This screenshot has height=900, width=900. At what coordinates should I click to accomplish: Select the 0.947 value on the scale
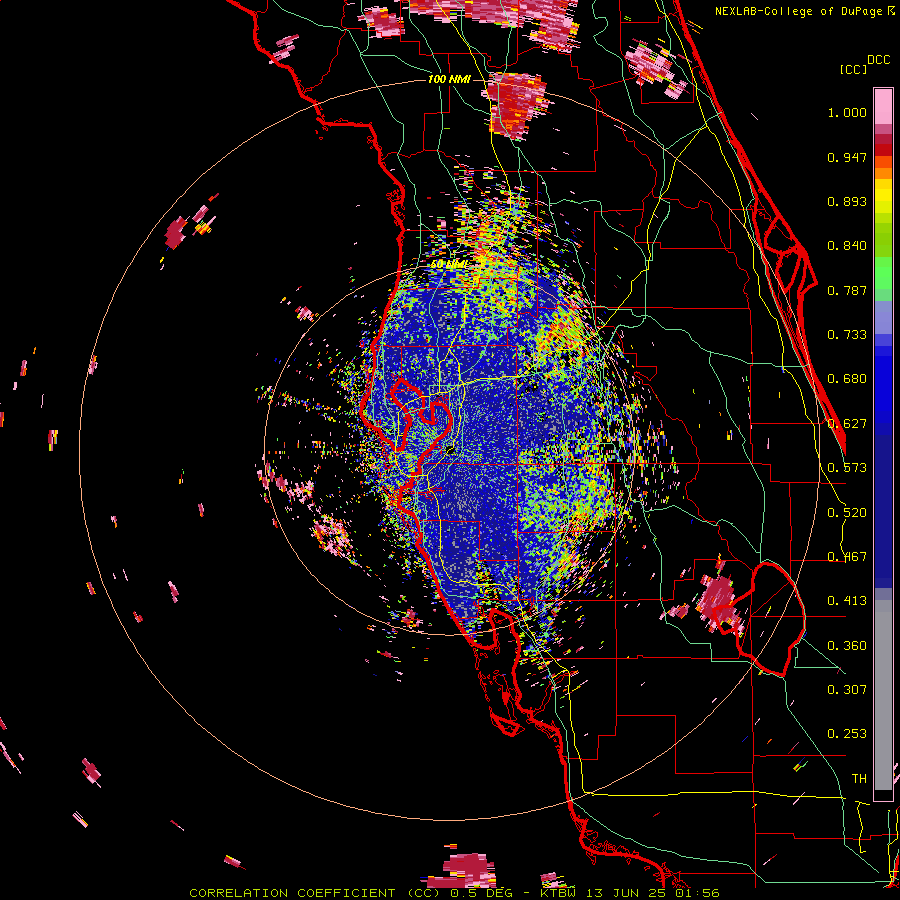pyautogui.click(x=847, y=157)
